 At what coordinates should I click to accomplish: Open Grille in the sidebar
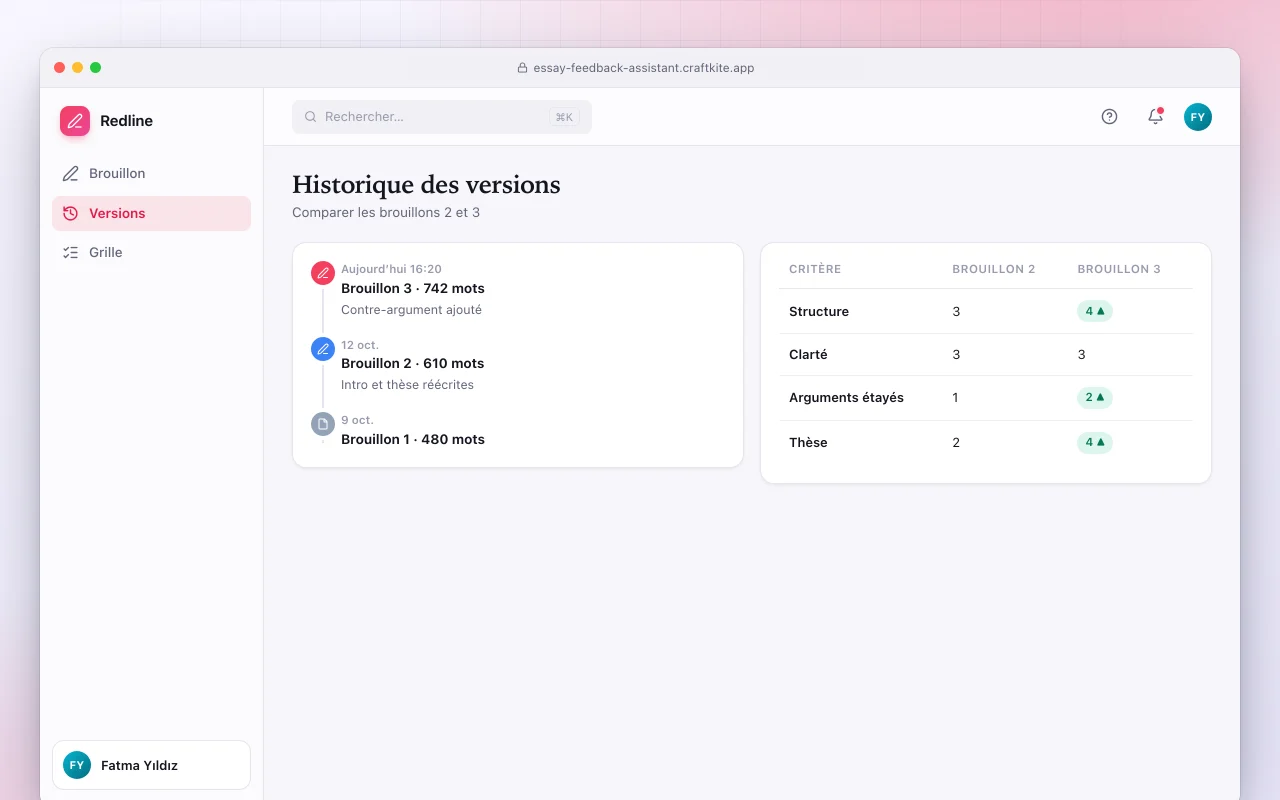[x=151, y=252]
